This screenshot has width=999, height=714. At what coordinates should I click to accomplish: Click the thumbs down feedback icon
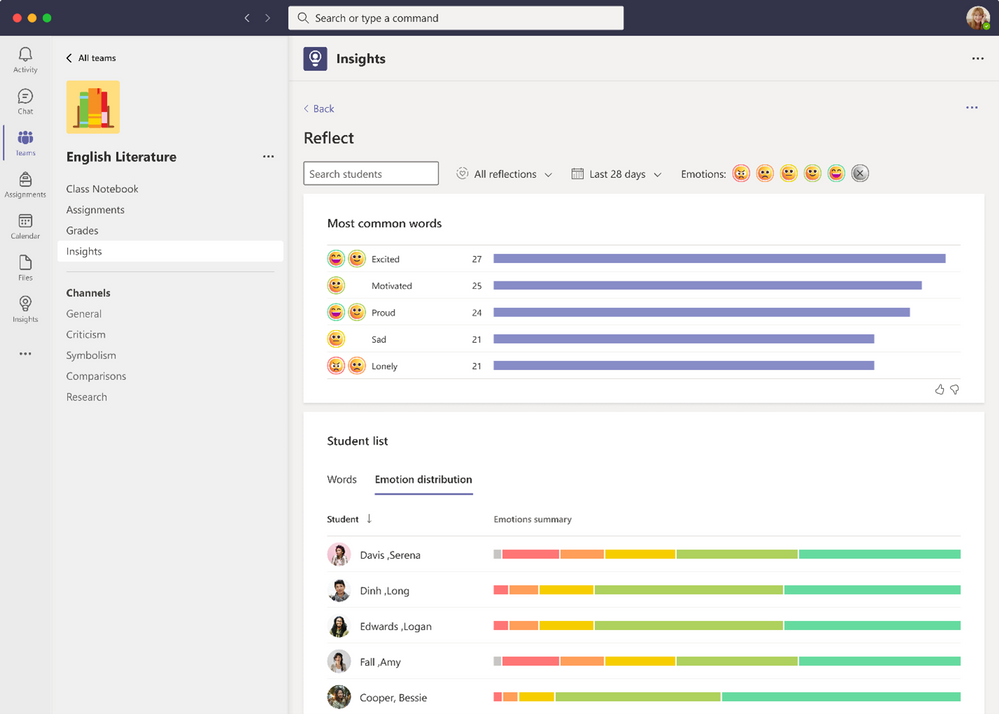(x=955, y=389)
